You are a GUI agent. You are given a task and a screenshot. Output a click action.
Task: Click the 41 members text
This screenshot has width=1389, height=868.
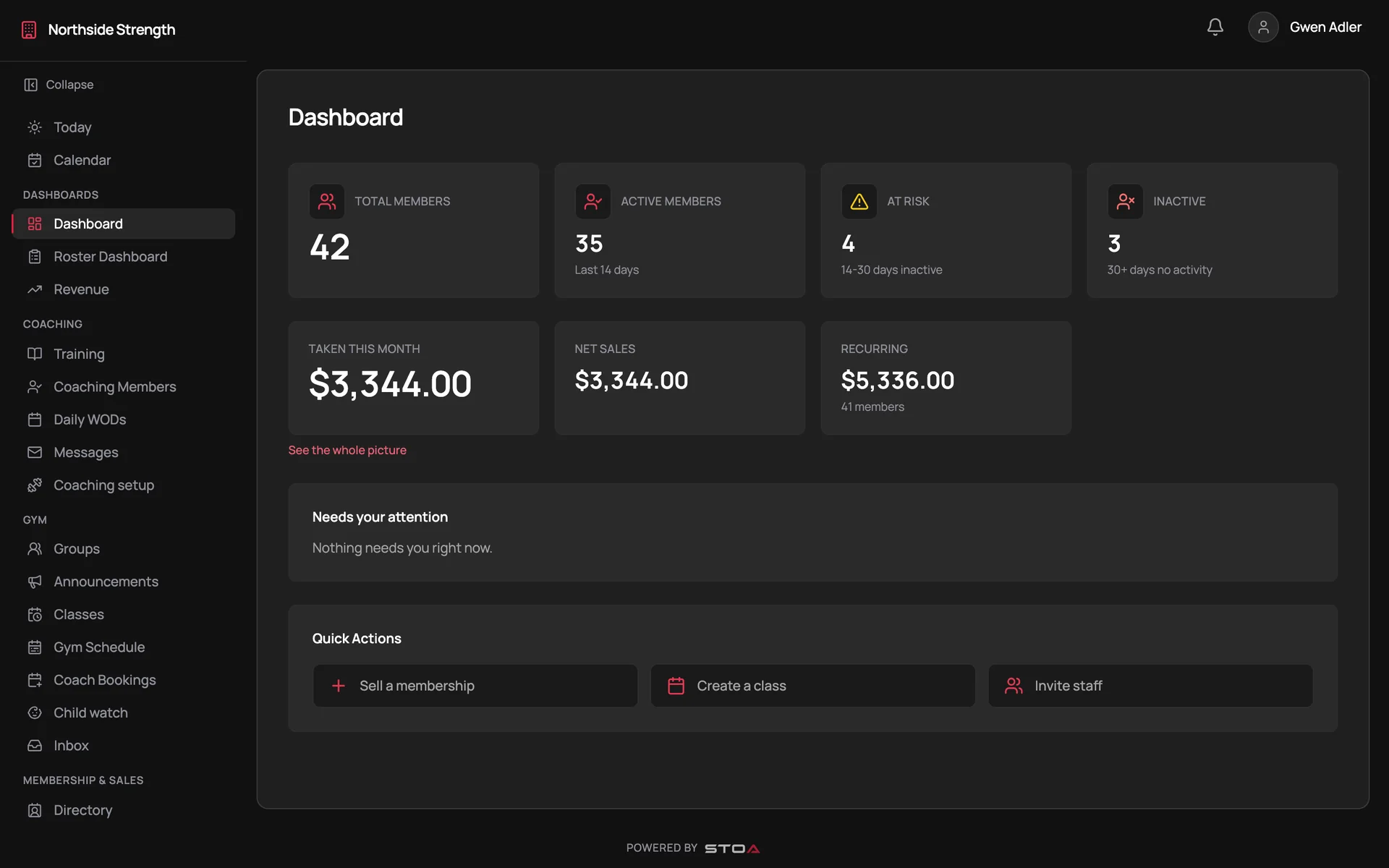tap(872, 407)
